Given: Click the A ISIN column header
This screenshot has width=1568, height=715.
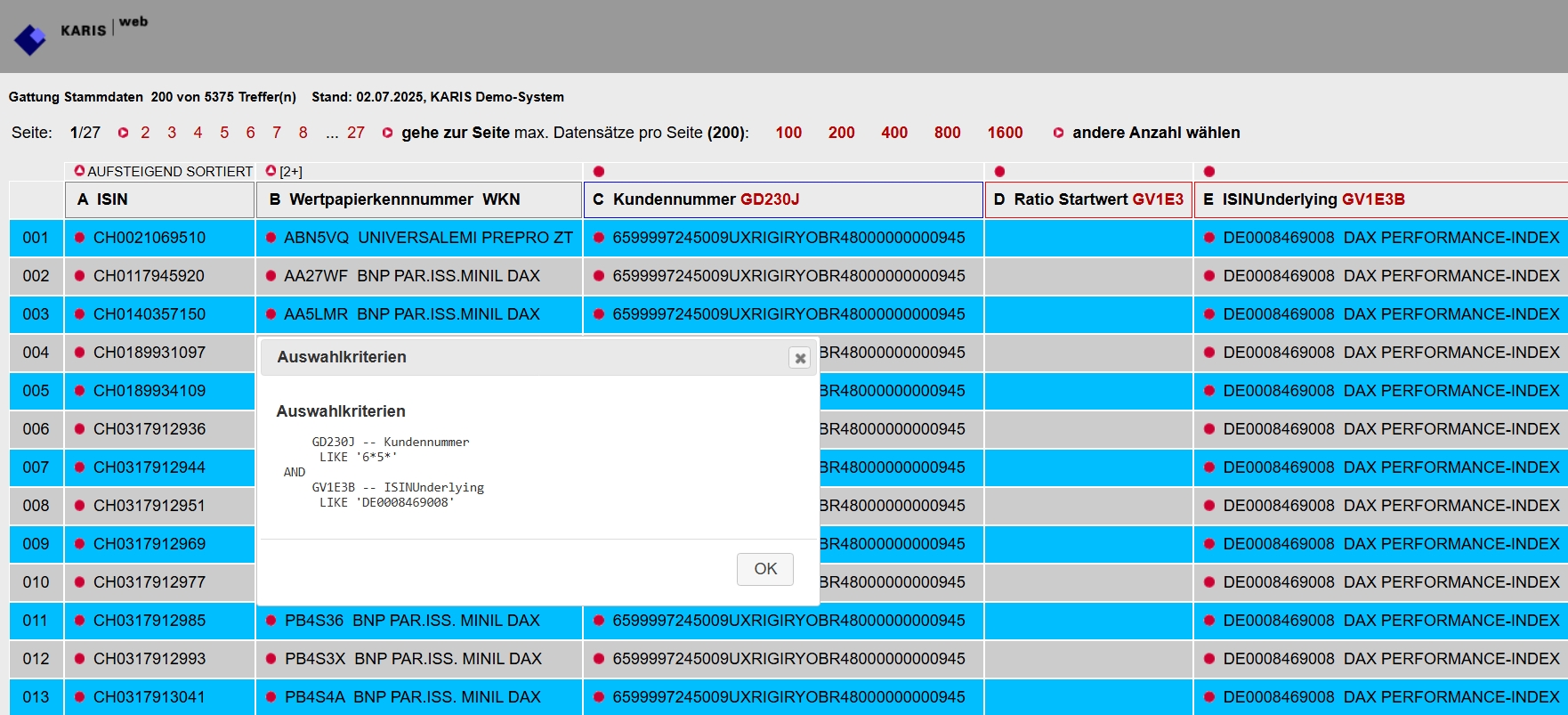Looking at the screenshot, I should click(x=159, y=199).
